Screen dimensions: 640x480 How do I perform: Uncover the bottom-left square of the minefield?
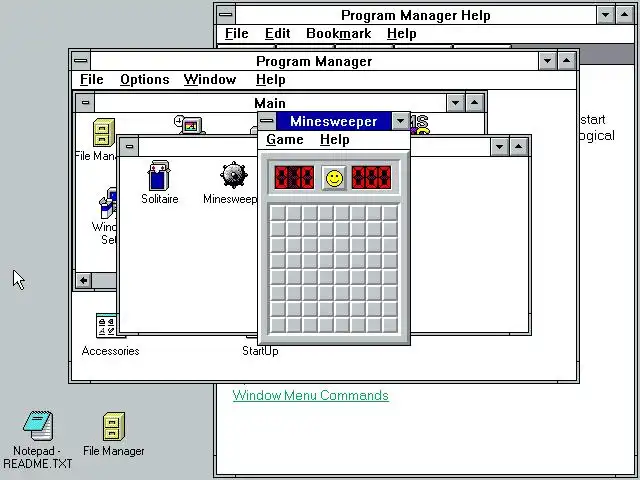coord(278,325)
